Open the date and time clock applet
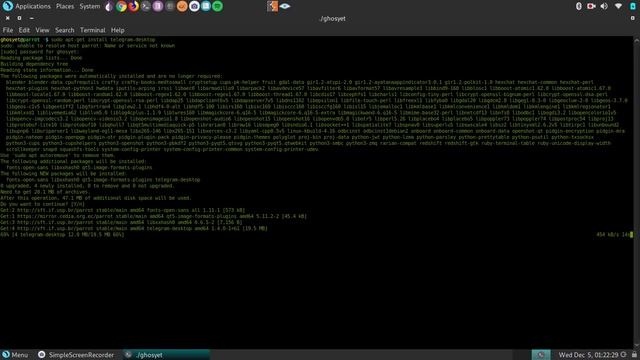The height and width of the screenshot is (360, 640). 588,355
